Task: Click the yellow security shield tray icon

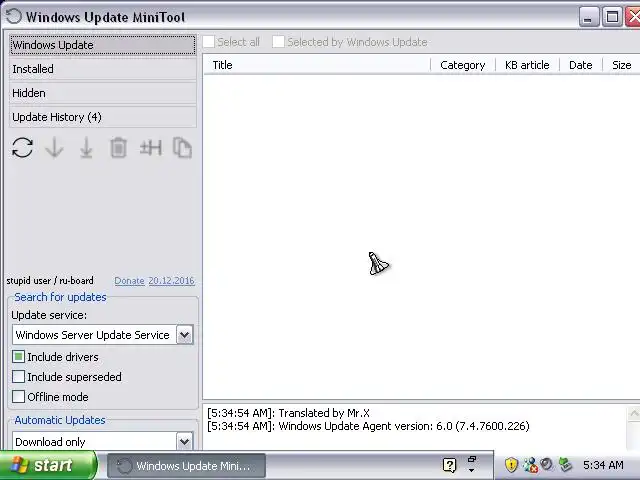Action: [x=511, y=465]
